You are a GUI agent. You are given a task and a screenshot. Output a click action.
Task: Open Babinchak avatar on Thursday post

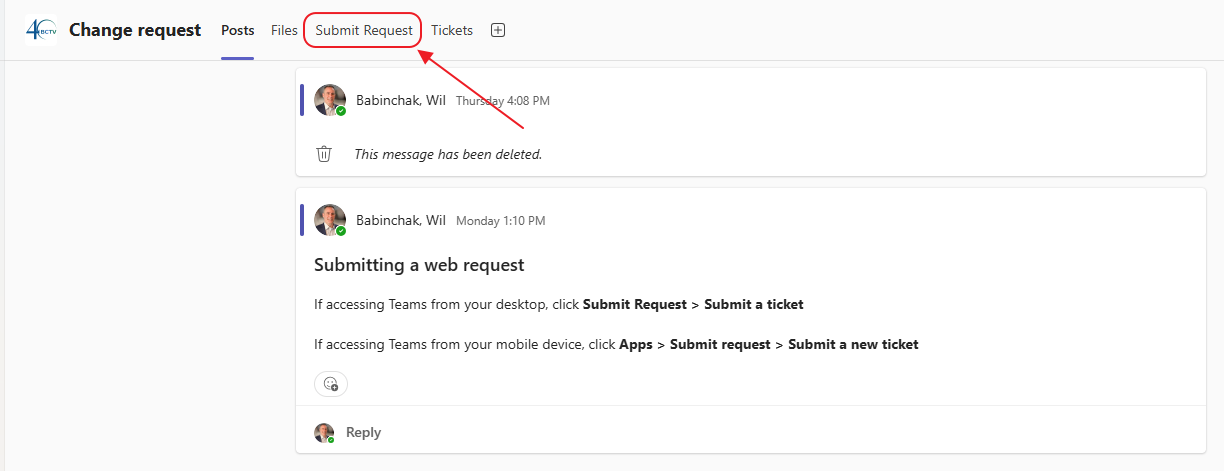coord(330,100)
